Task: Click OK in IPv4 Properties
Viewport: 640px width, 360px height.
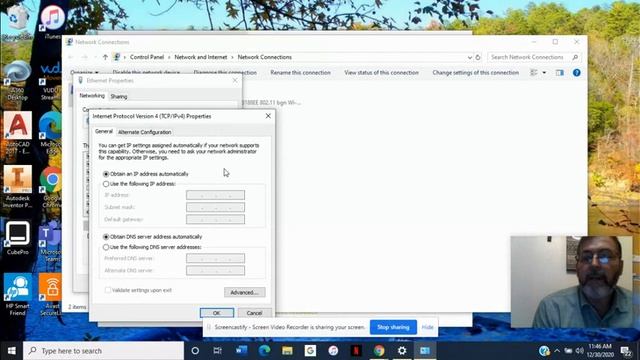Action: click(x=217, y=313)
